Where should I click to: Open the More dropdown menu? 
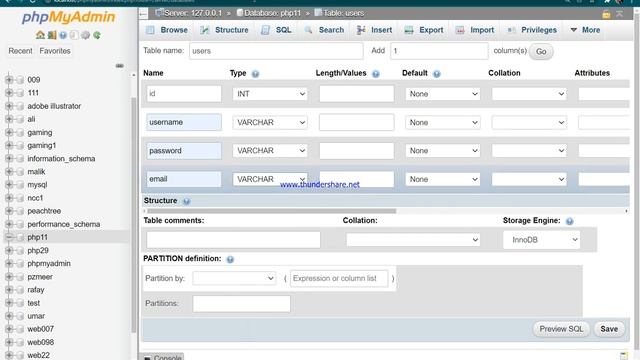click(585, 30)
